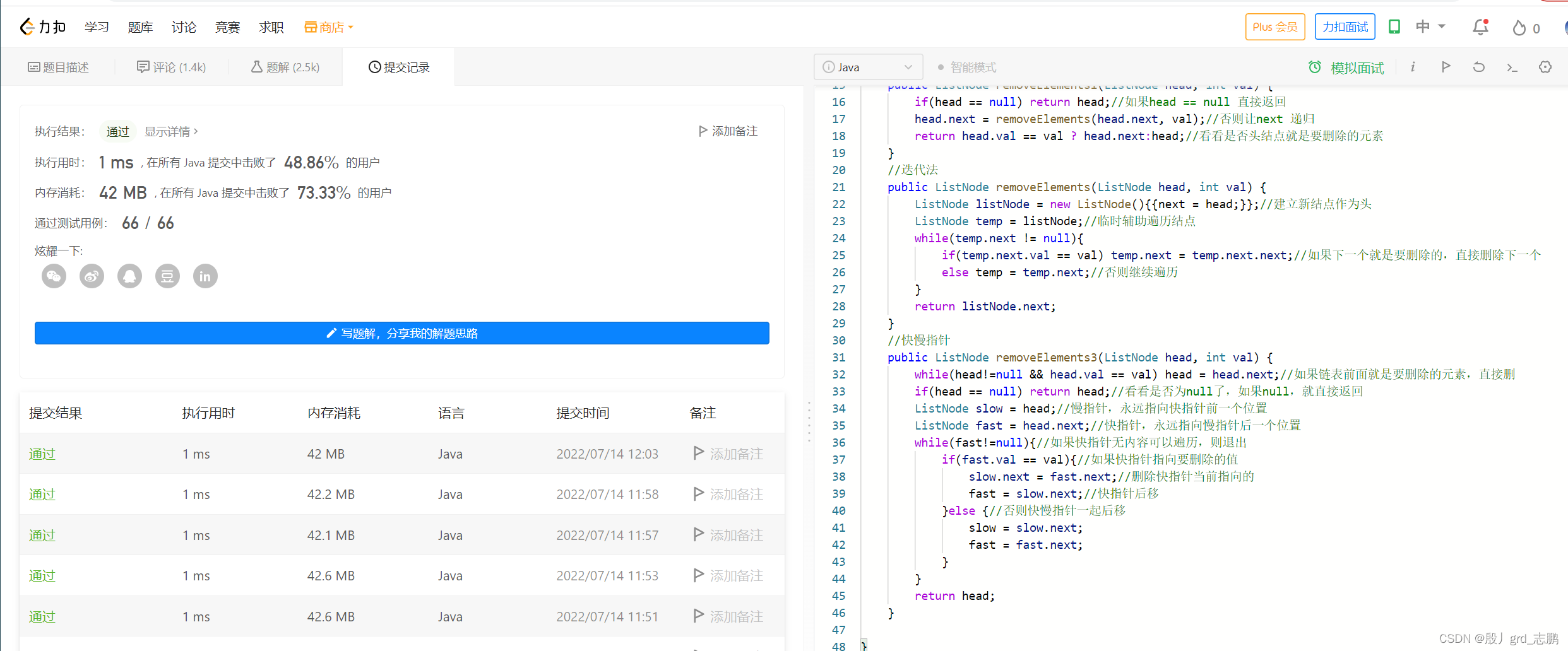This screenshot has width=1568, height=651.
Task: Add note flag for 11:51 submission
Action: pos(698,616)
